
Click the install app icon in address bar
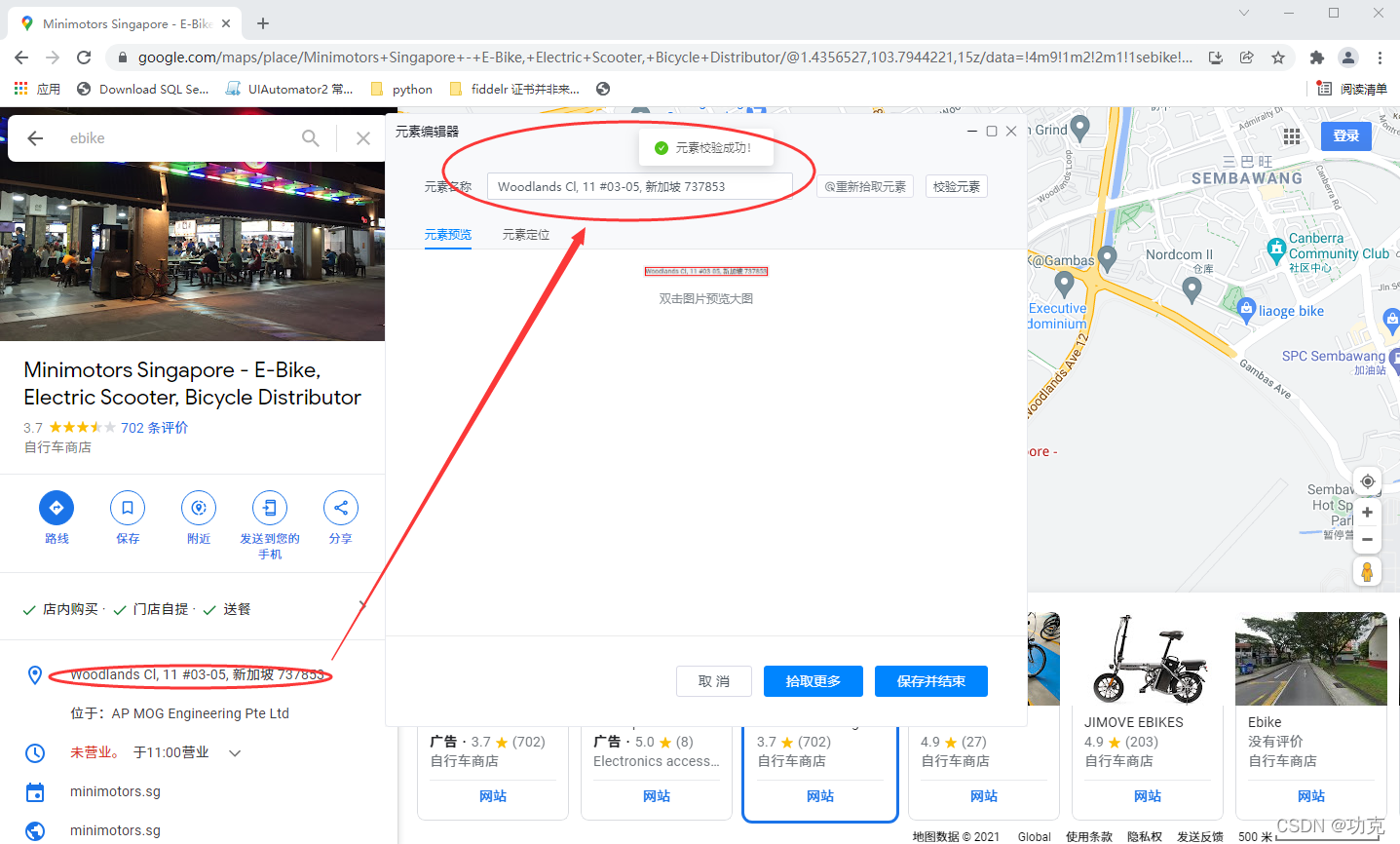[1216, 58]
